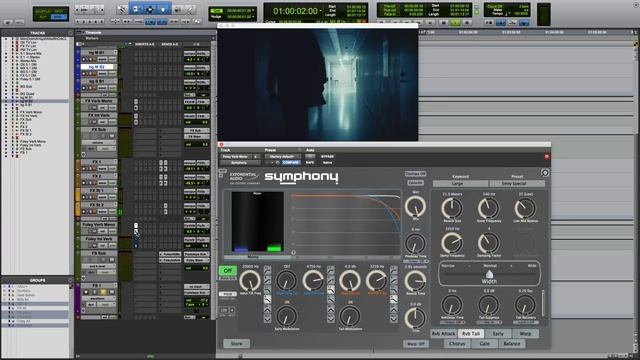Select the Grabber tool in the toolbar

[163, 9]
